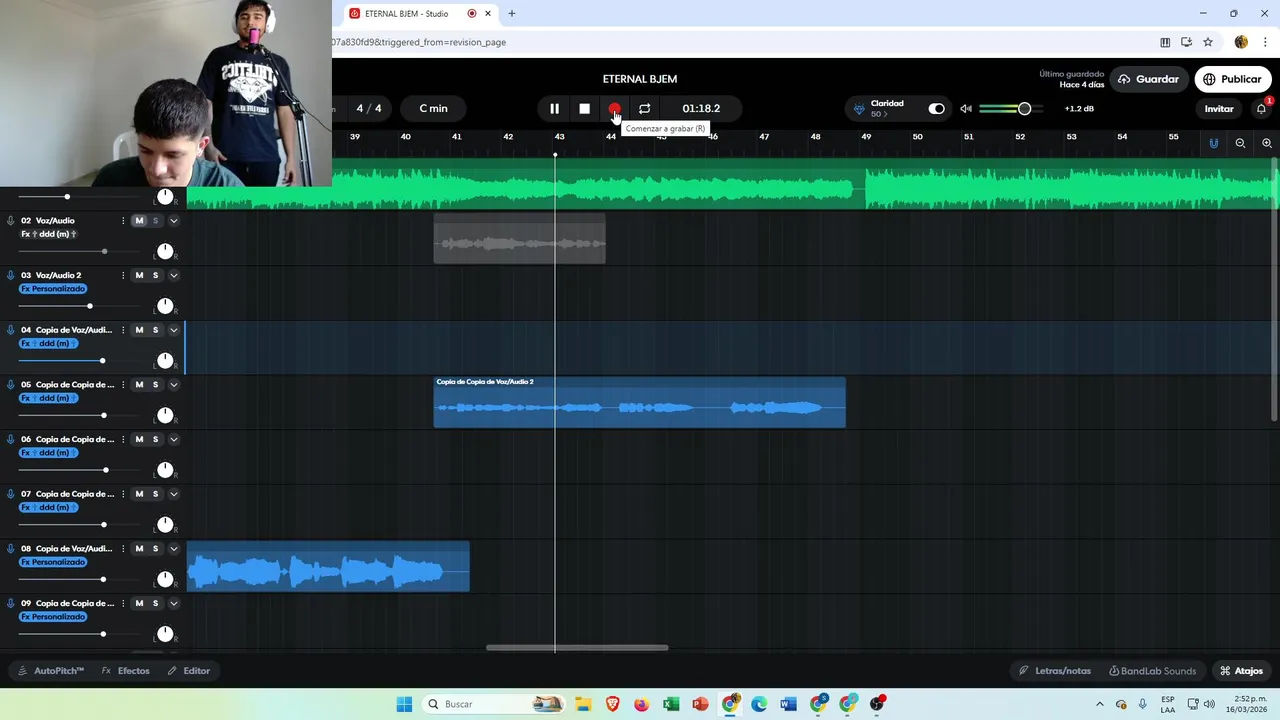Open PowerPoint from the taskbar
Image resolution: width=1280 pixels, height=720 pixels.
pyautogui.click(x=700, y=704)
